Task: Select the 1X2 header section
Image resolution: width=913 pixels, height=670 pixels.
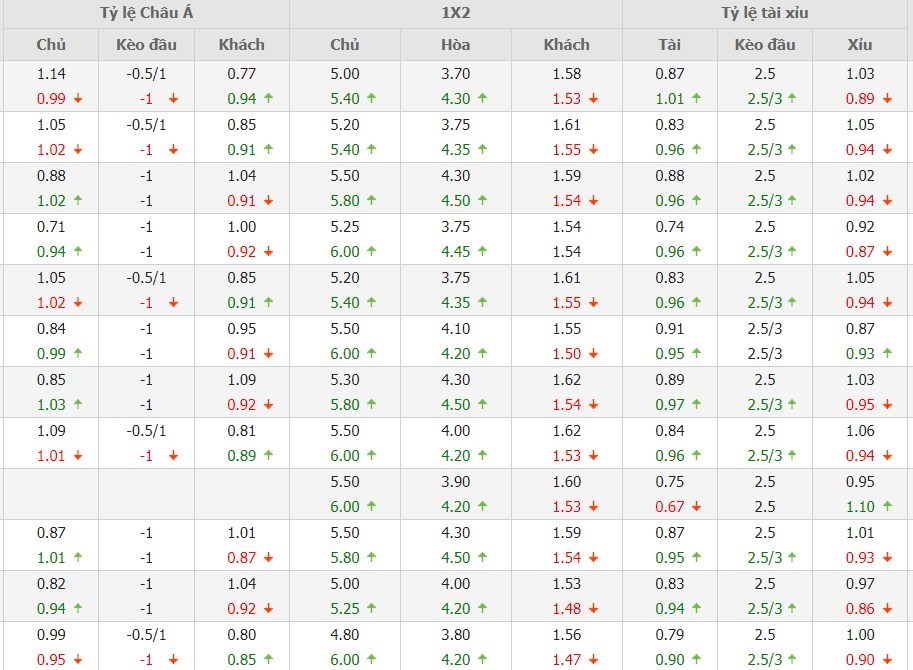Action: click(455, 14)
